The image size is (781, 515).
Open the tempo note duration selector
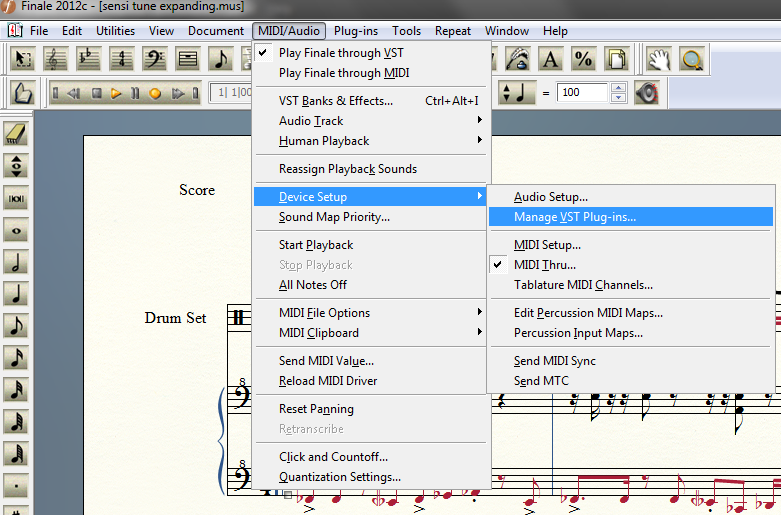[517, 93]
